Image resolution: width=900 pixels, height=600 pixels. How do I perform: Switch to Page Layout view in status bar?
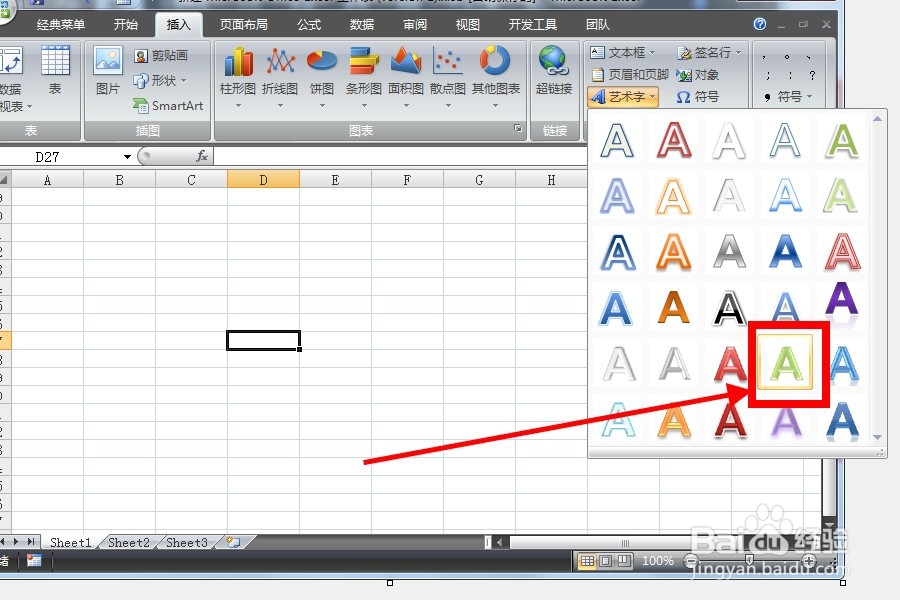606,561
